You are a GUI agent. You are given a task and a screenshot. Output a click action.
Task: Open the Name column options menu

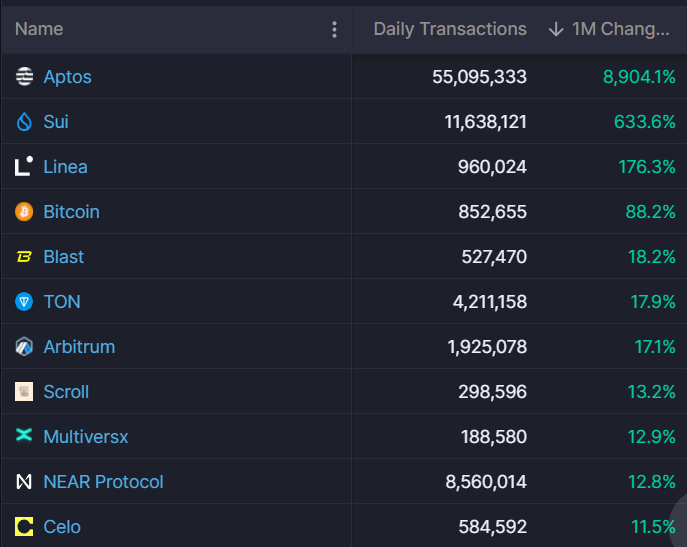(334, 29)
